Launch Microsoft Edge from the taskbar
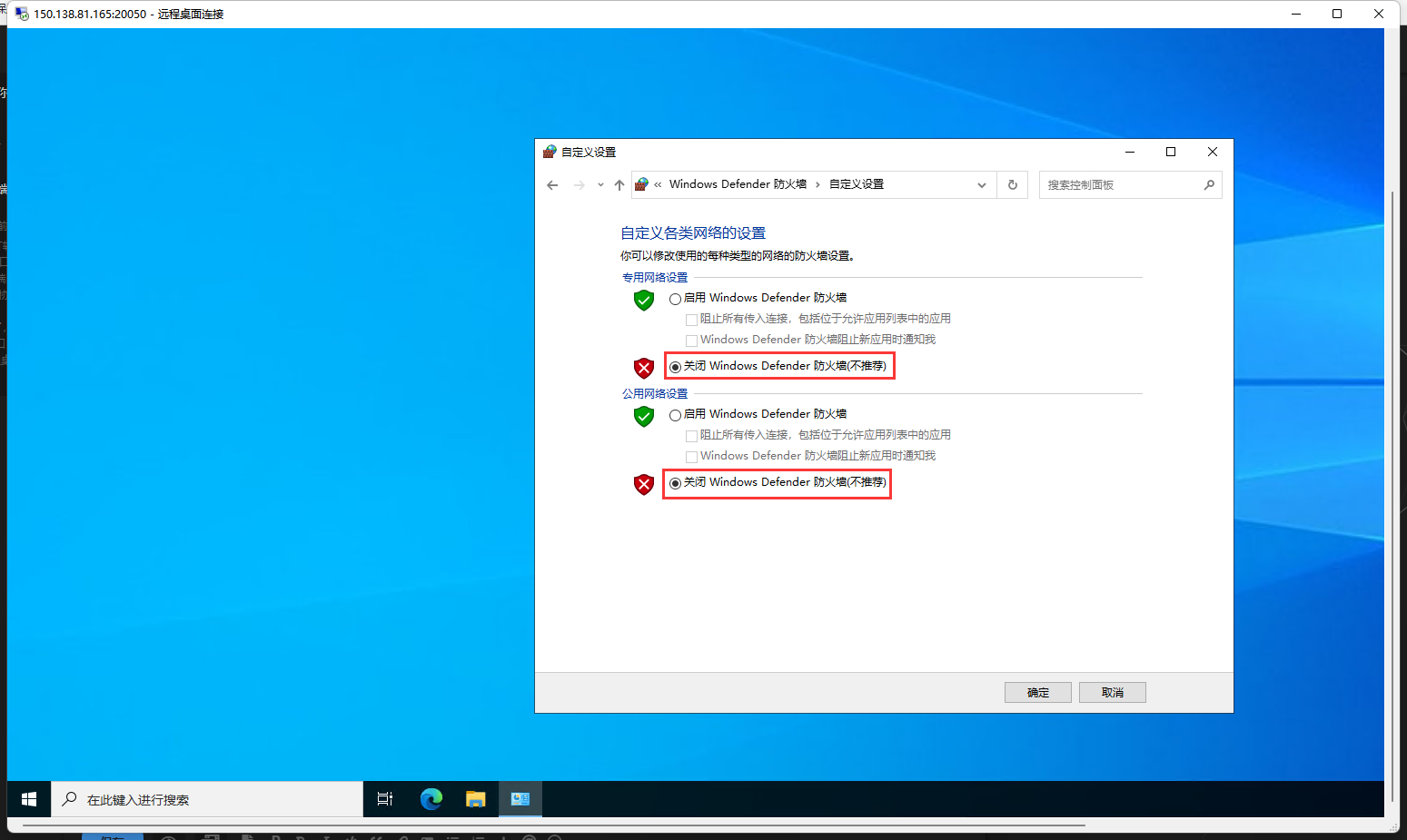 [x=431, y=799]
